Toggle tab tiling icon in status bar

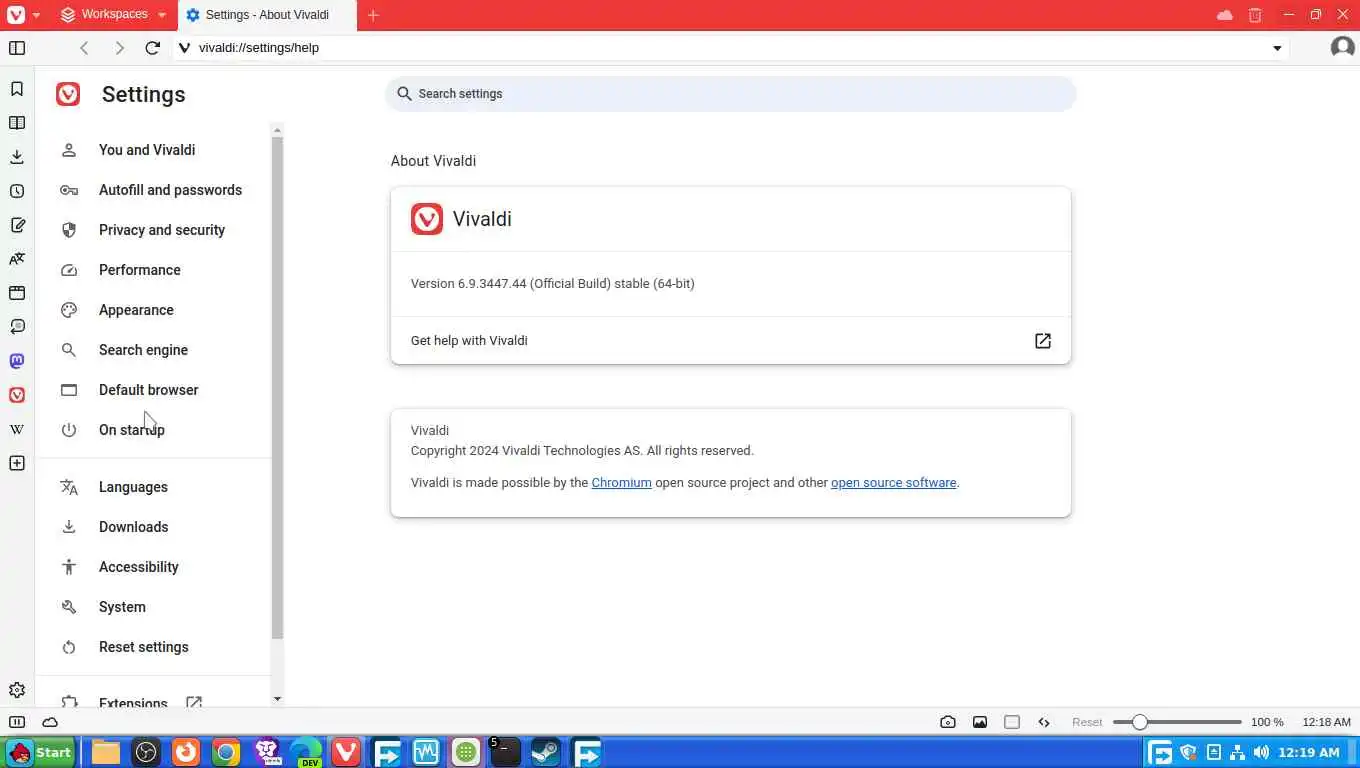1012,722
